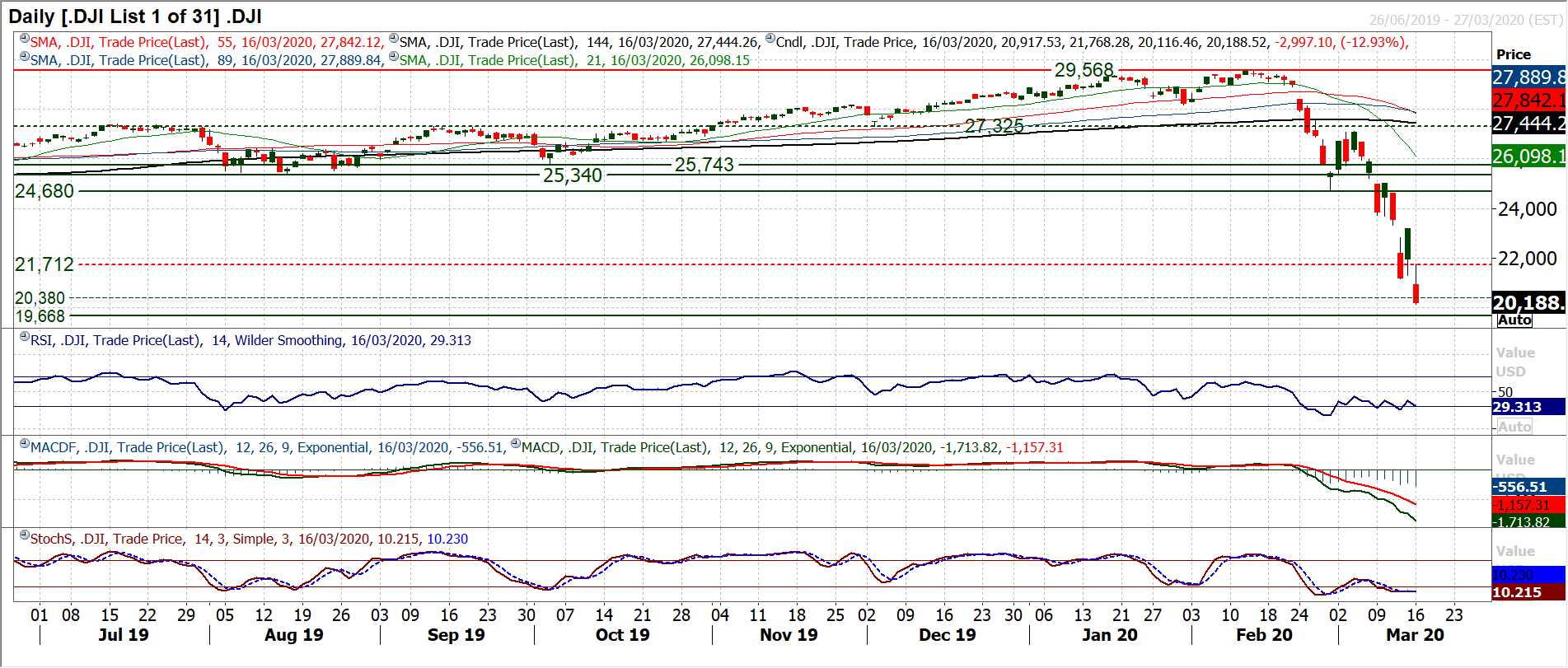The image size is (1568, 668).
Task: Click the 27,444.2 black price tag
Action: [x=1529, y=124]
